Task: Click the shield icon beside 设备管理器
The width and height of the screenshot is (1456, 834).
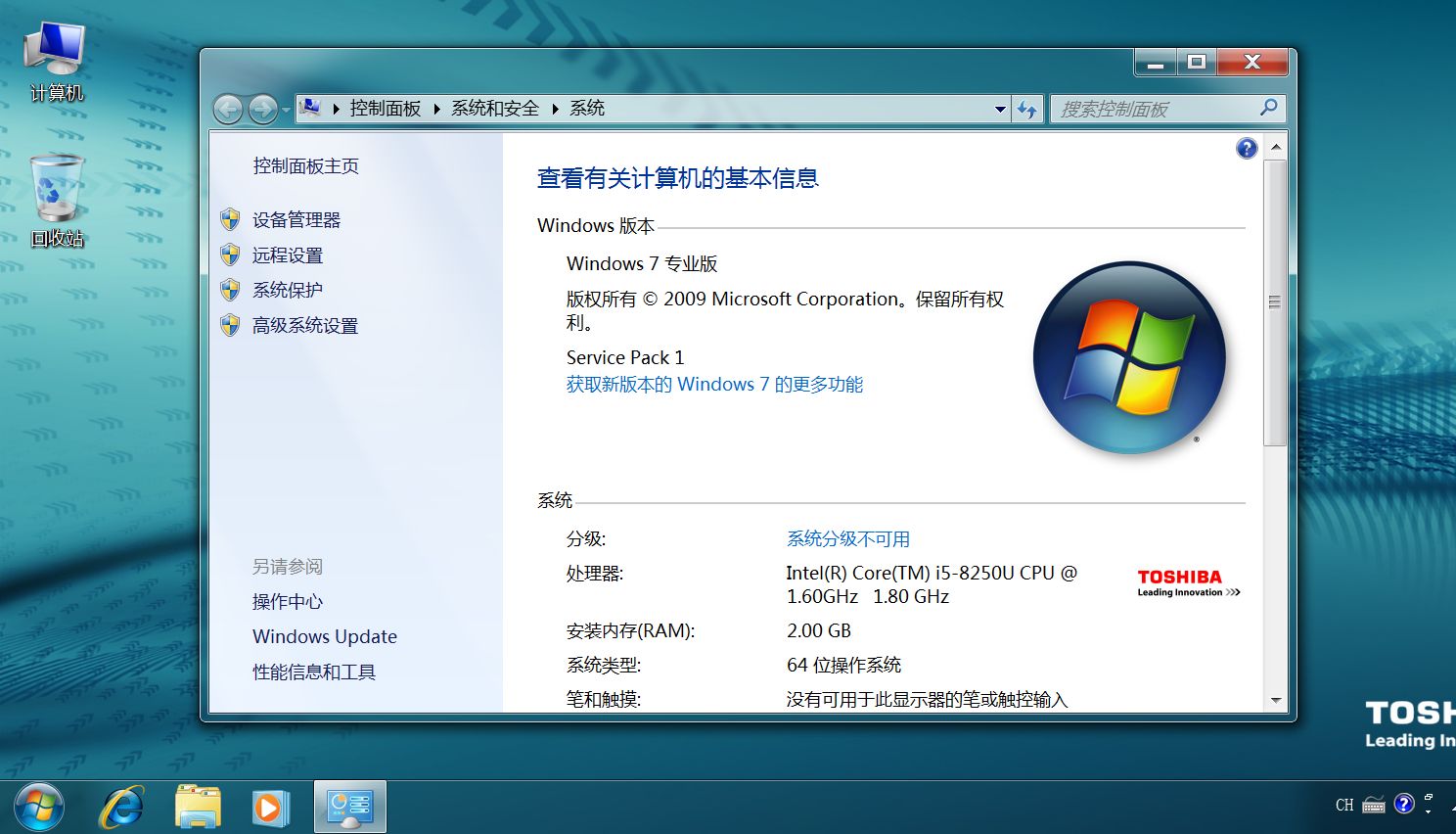Action: pos(230,219)
